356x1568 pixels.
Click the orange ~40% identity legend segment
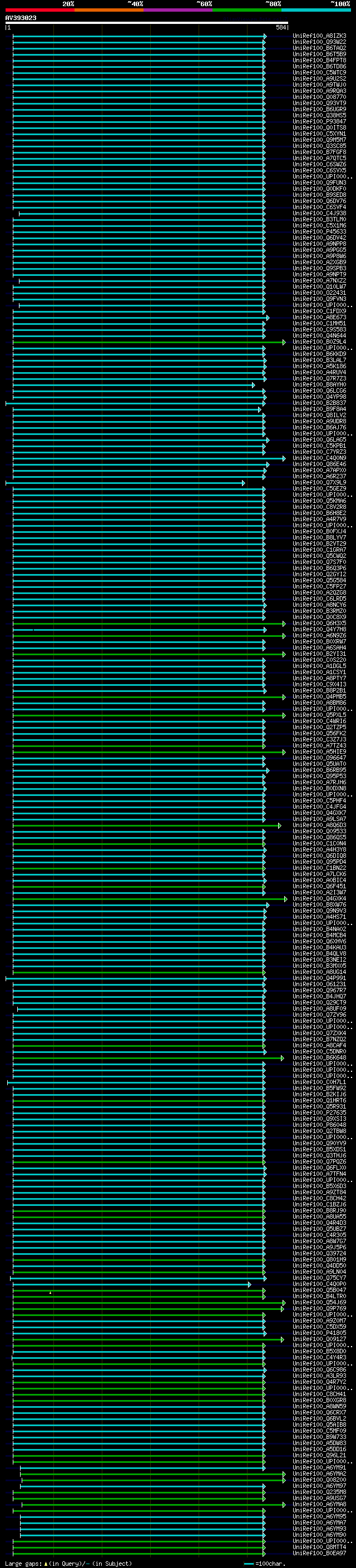point(109,10)
